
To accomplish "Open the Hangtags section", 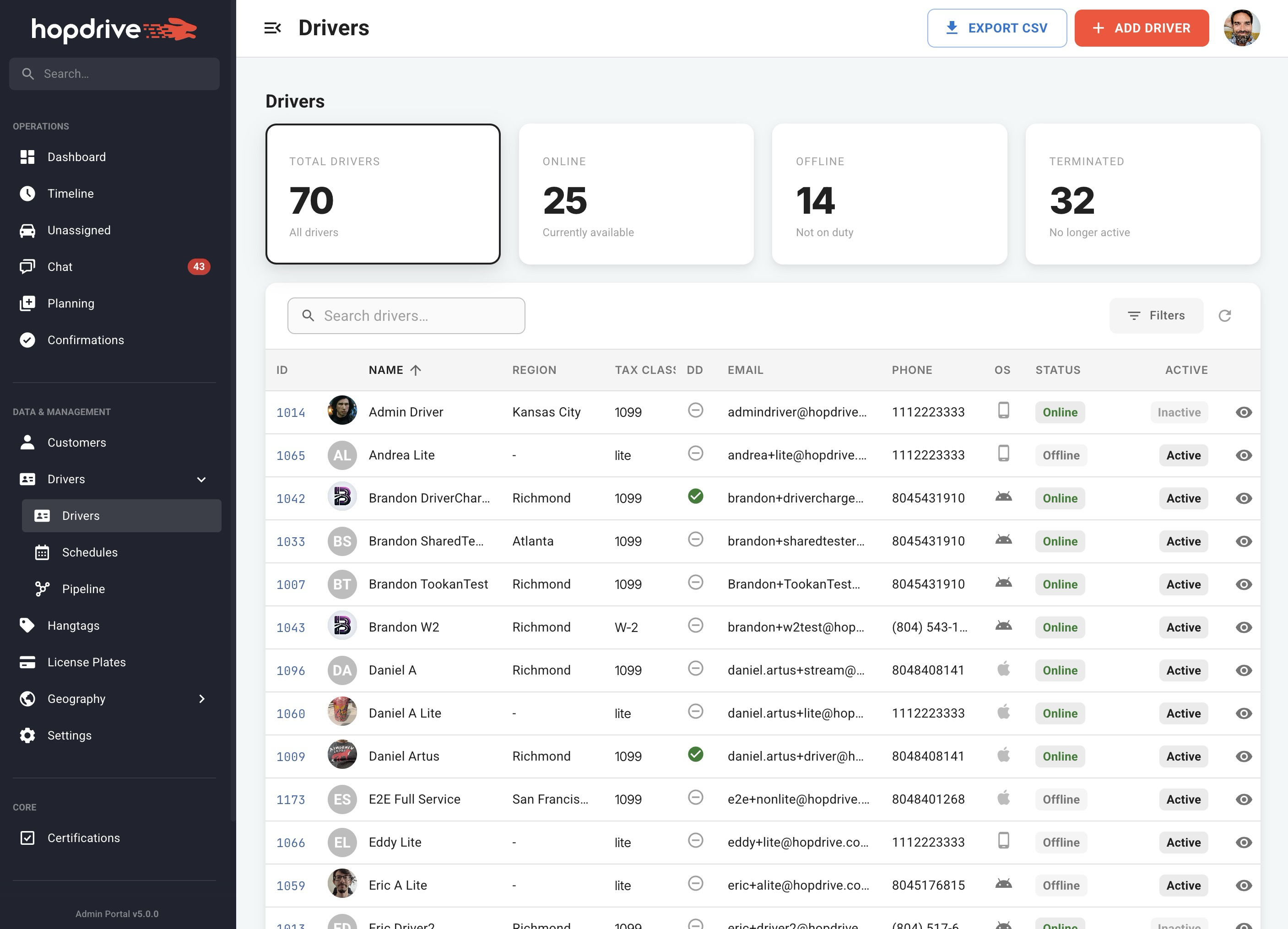I will point(74,625).
